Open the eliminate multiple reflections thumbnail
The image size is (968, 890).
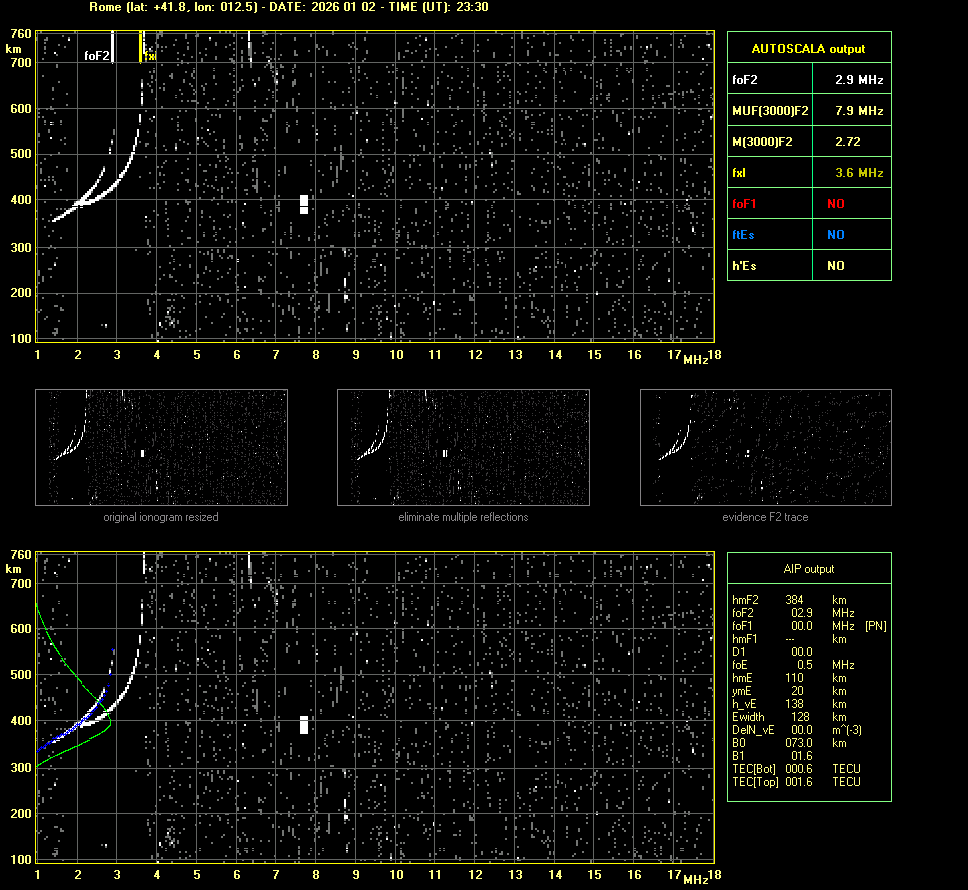pyautogui.click(x=463, y=447)
